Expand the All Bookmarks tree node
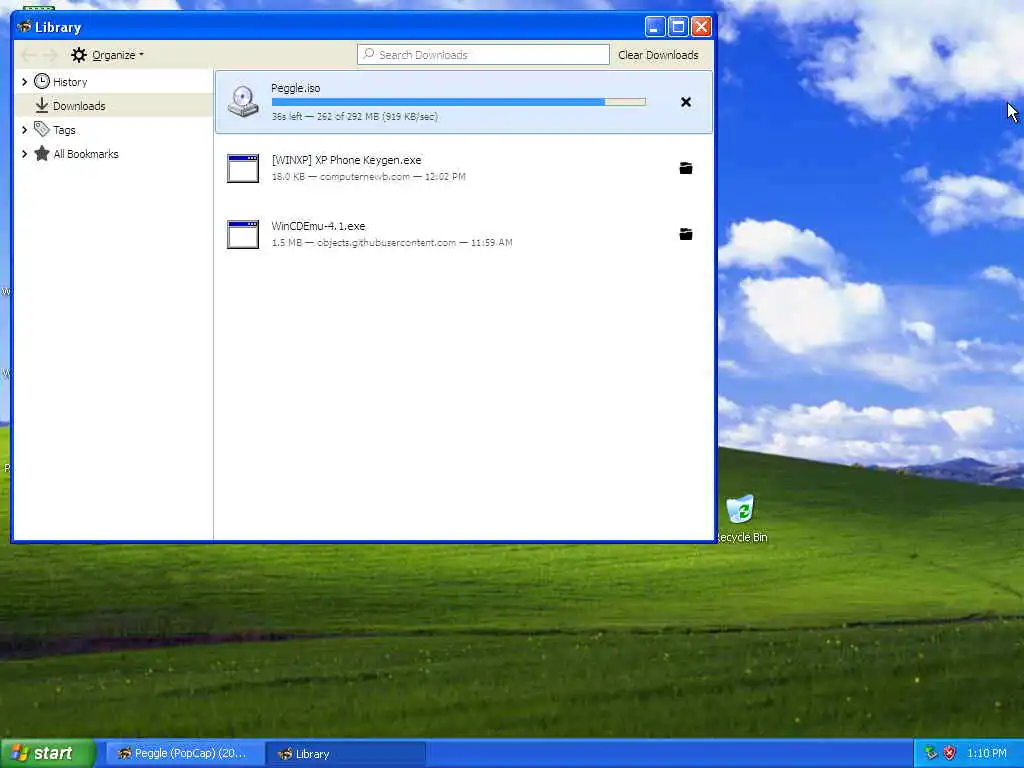This screenshot has height=768, width=1024. point(25,154)
